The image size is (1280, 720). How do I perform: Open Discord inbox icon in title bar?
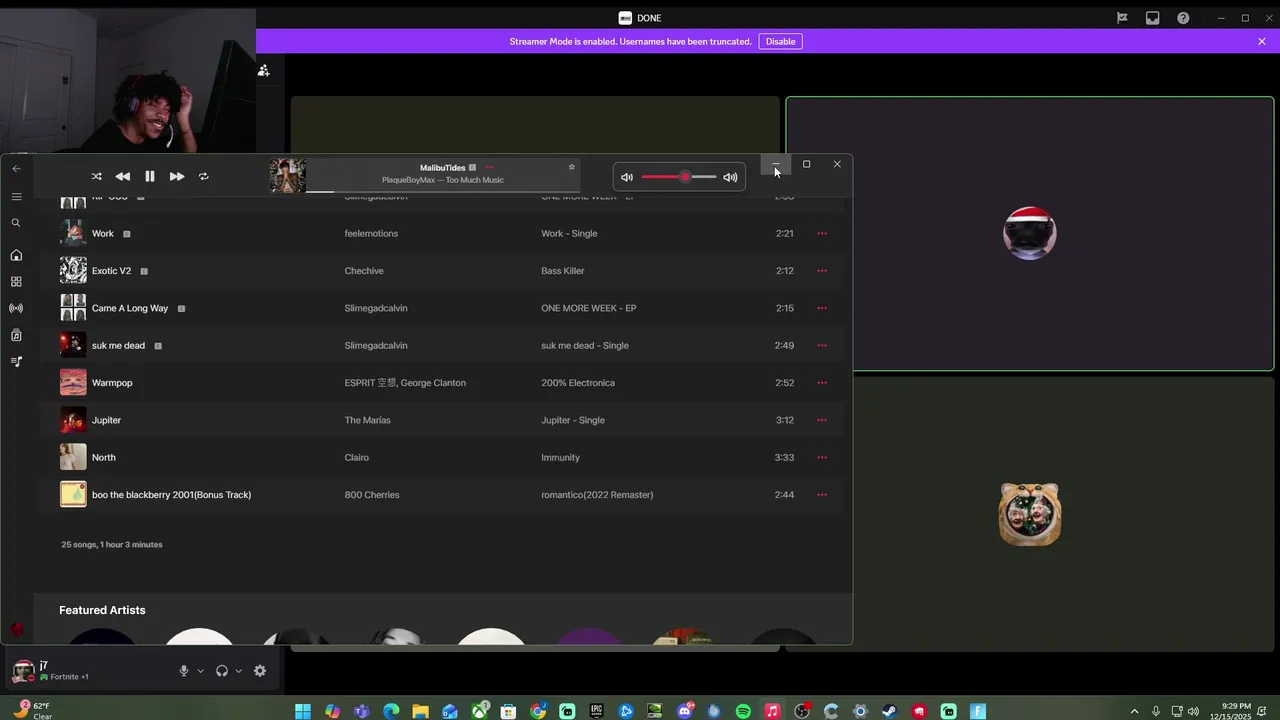(1152, 18)
